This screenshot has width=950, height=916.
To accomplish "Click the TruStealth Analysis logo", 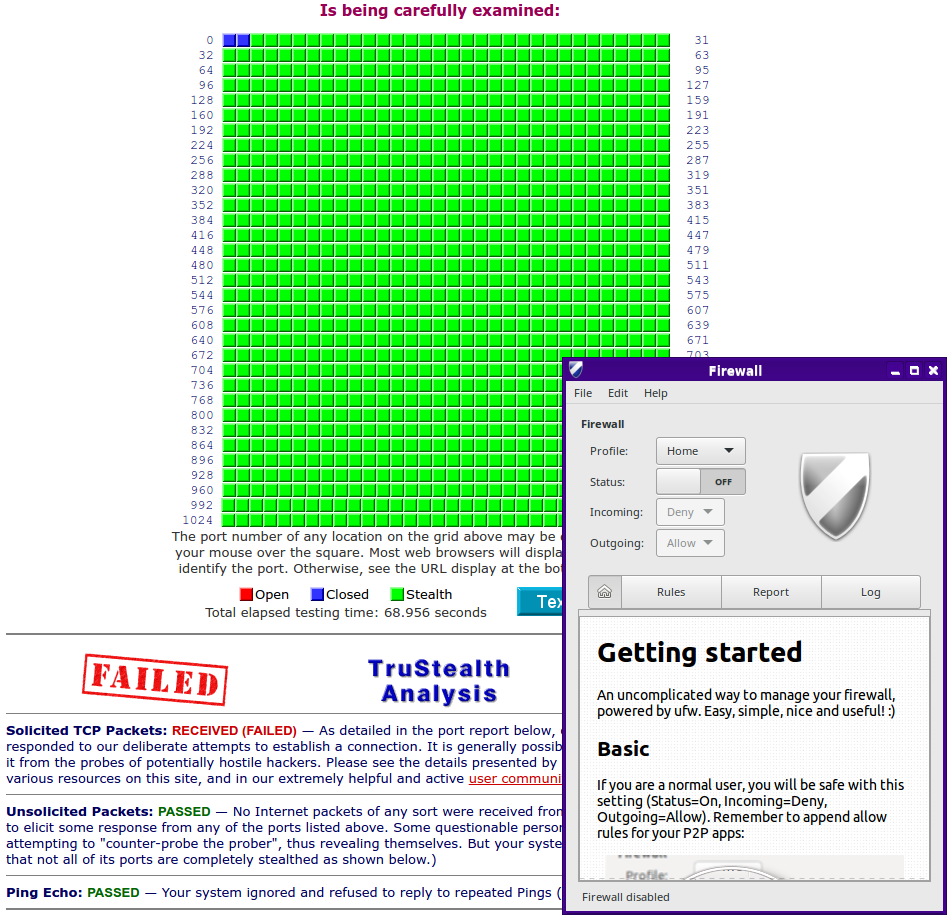I will (x=439, y=681).
